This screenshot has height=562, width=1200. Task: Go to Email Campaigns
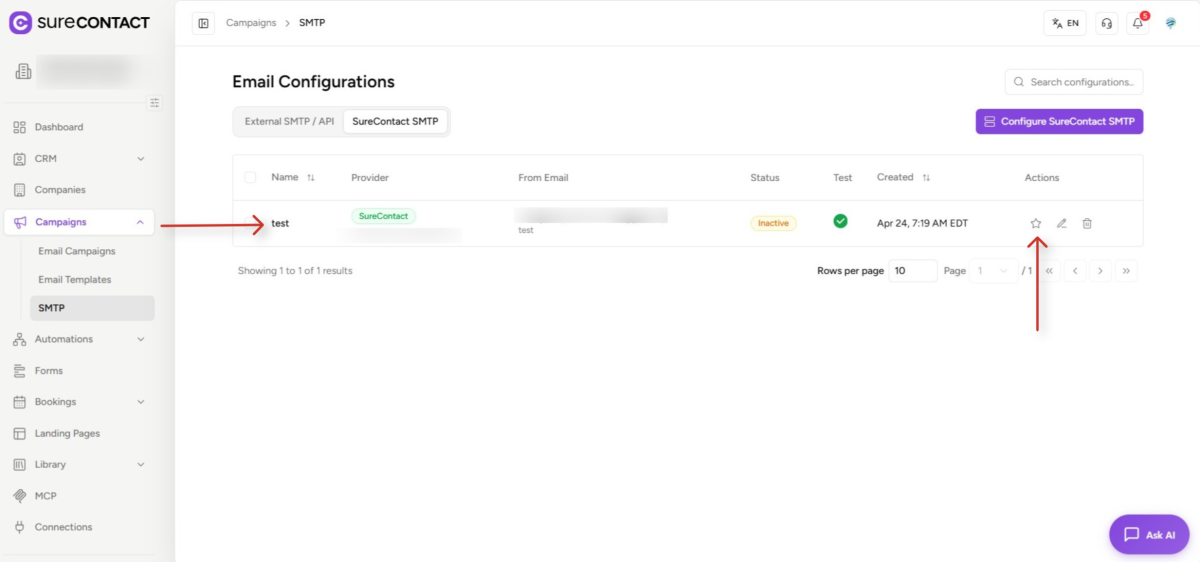click(x=77, y=251)
